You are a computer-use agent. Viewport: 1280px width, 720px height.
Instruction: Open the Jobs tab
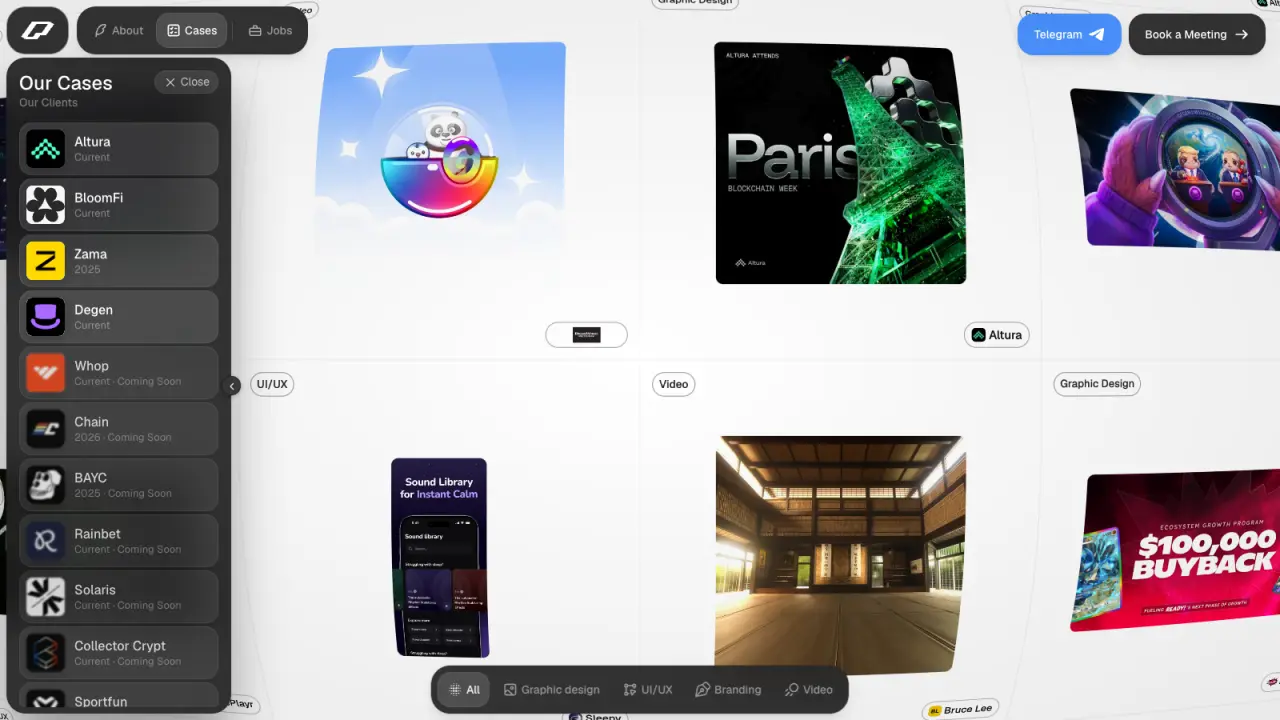click(x=270, y=31)
